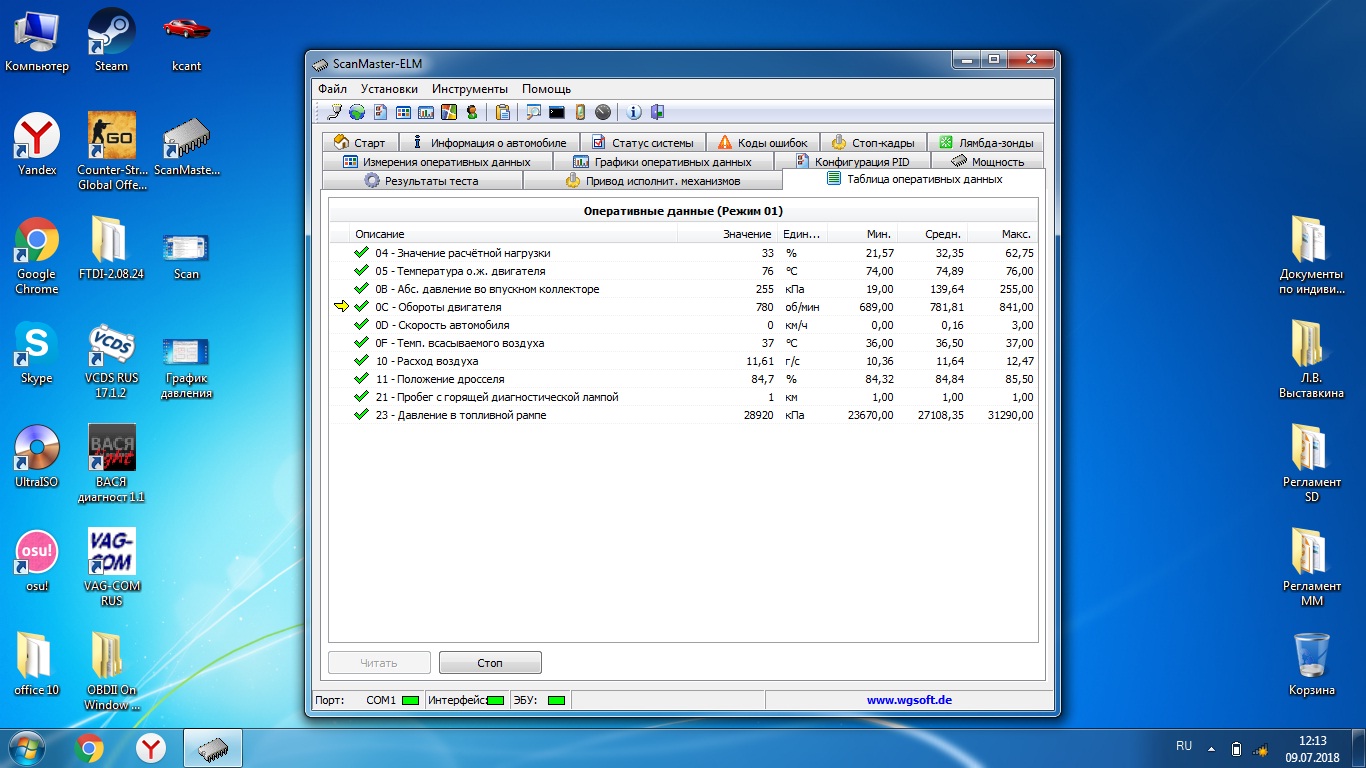The height and width of the screenshot is (768, 1366).
Task: Expand the Инструменты menu
Action: (x=470, y=89)
